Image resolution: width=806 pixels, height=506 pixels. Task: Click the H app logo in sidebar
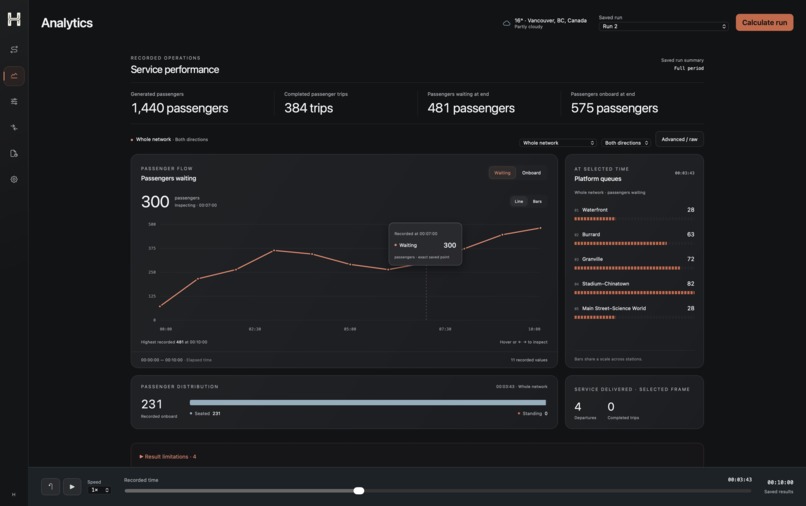pos(14,20)
